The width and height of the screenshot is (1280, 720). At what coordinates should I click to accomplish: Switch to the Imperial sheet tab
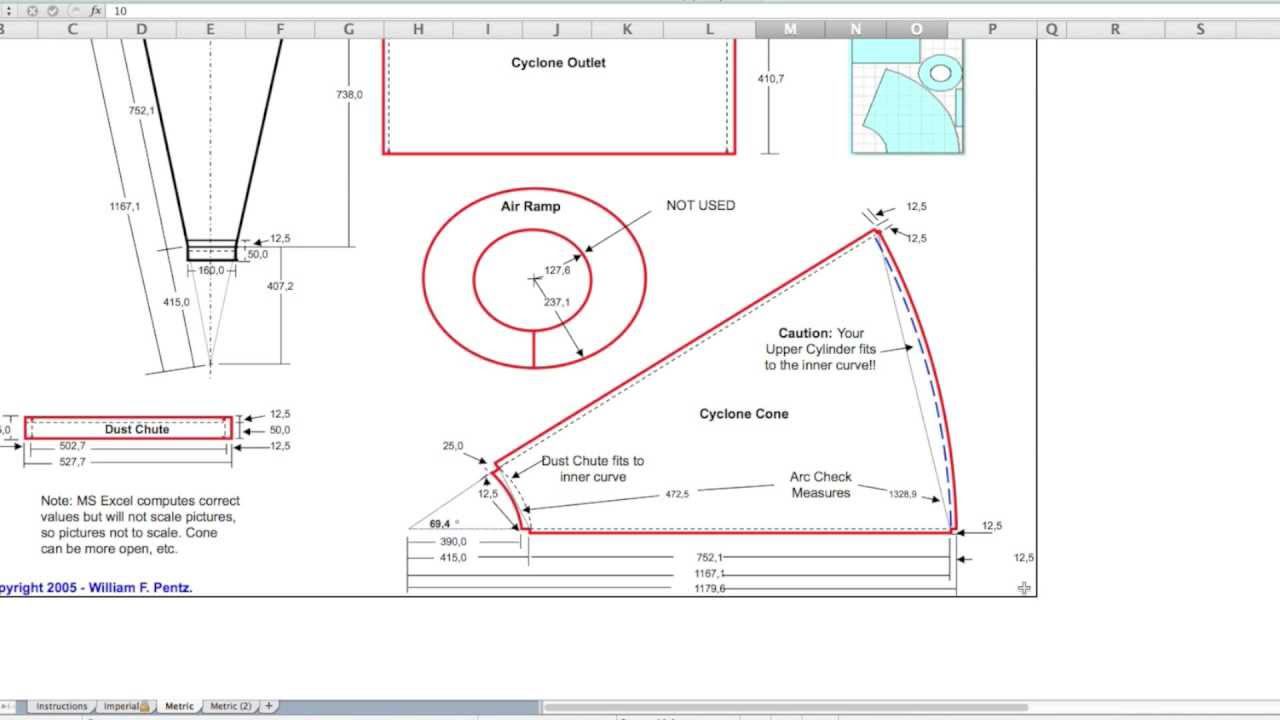(125, 706)
